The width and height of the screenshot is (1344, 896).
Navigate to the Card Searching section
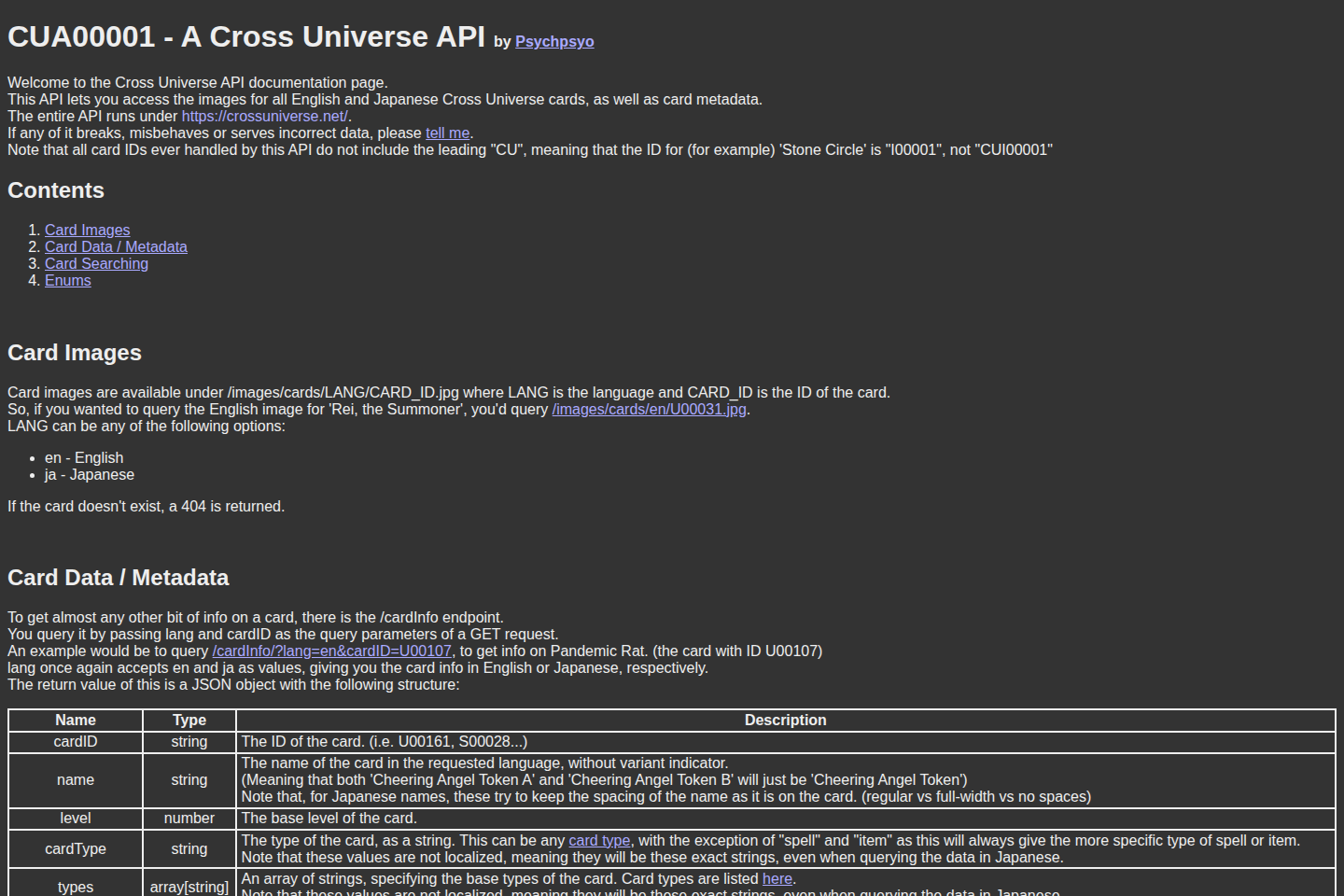pos(96,263)
